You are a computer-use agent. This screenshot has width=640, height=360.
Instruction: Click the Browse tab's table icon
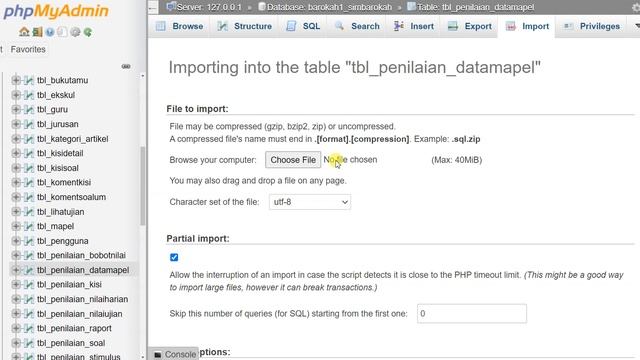pos(161,26)
